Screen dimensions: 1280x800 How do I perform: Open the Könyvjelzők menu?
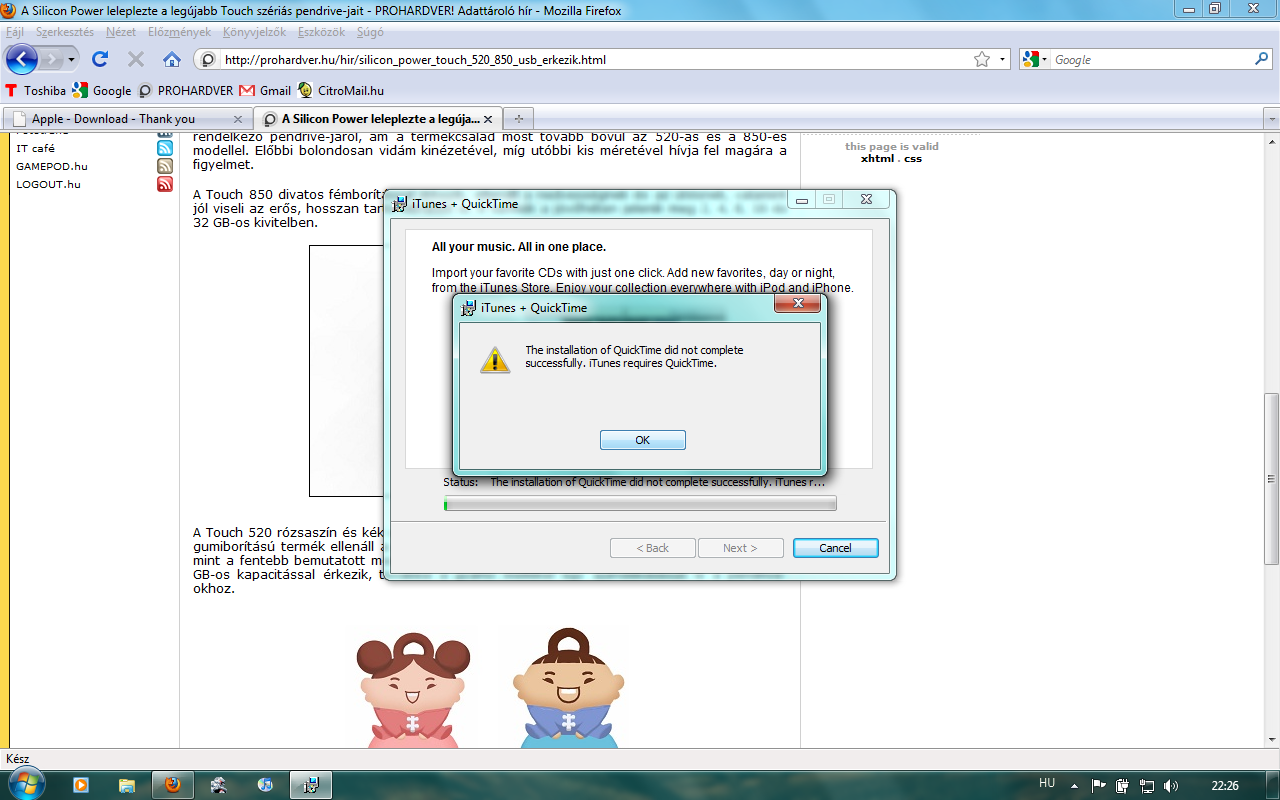tap(255, 32)
